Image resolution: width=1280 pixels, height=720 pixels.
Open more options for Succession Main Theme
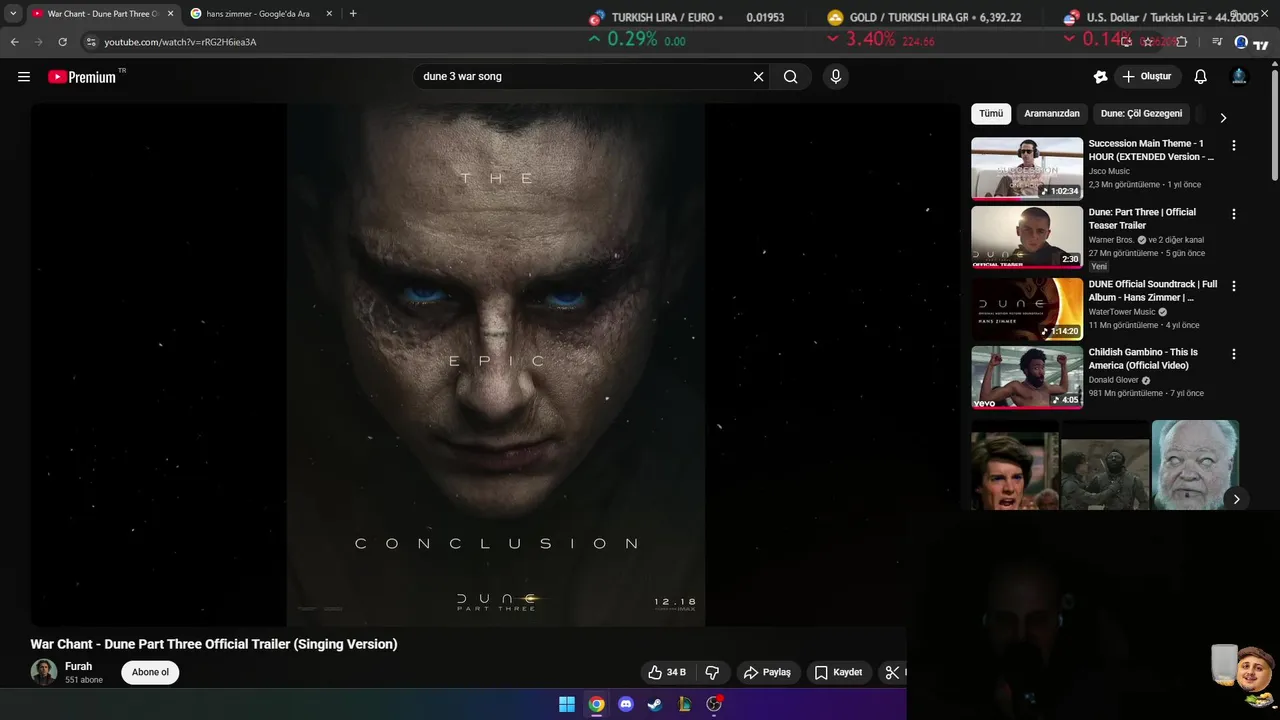click(1233, 145)
